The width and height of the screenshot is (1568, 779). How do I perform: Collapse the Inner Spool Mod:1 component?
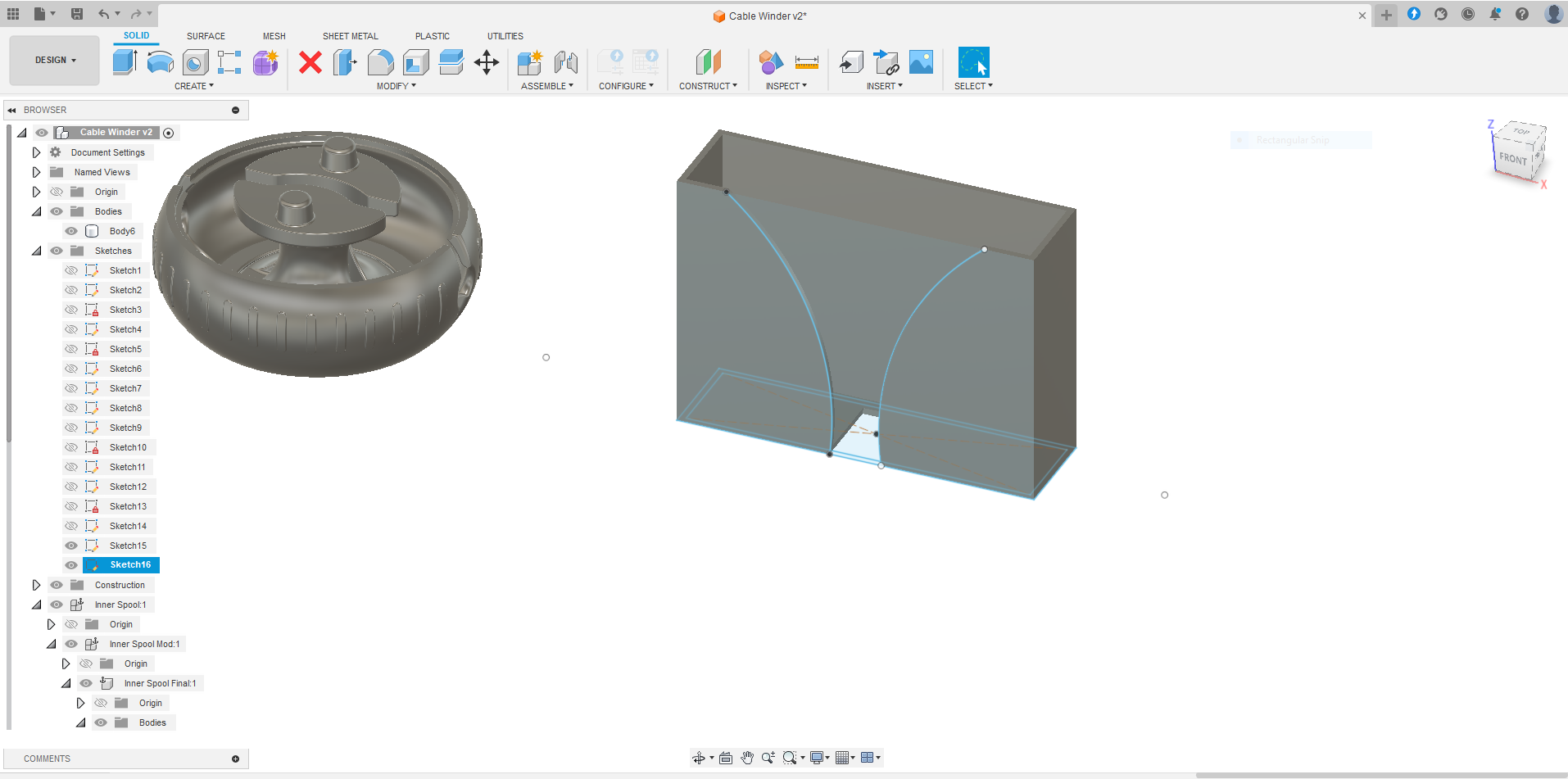coord(51,644)
